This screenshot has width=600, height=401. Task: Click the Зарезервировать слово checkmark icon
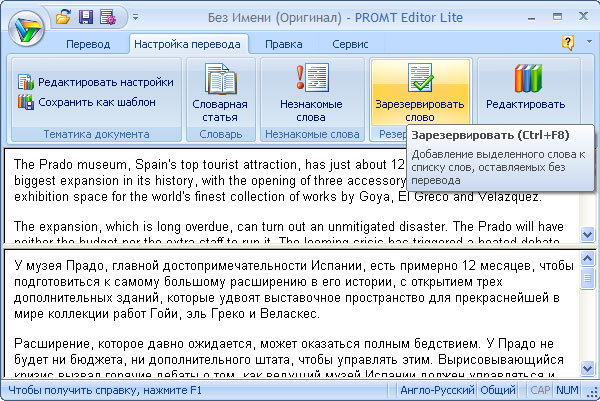click(x=420, y=77)
